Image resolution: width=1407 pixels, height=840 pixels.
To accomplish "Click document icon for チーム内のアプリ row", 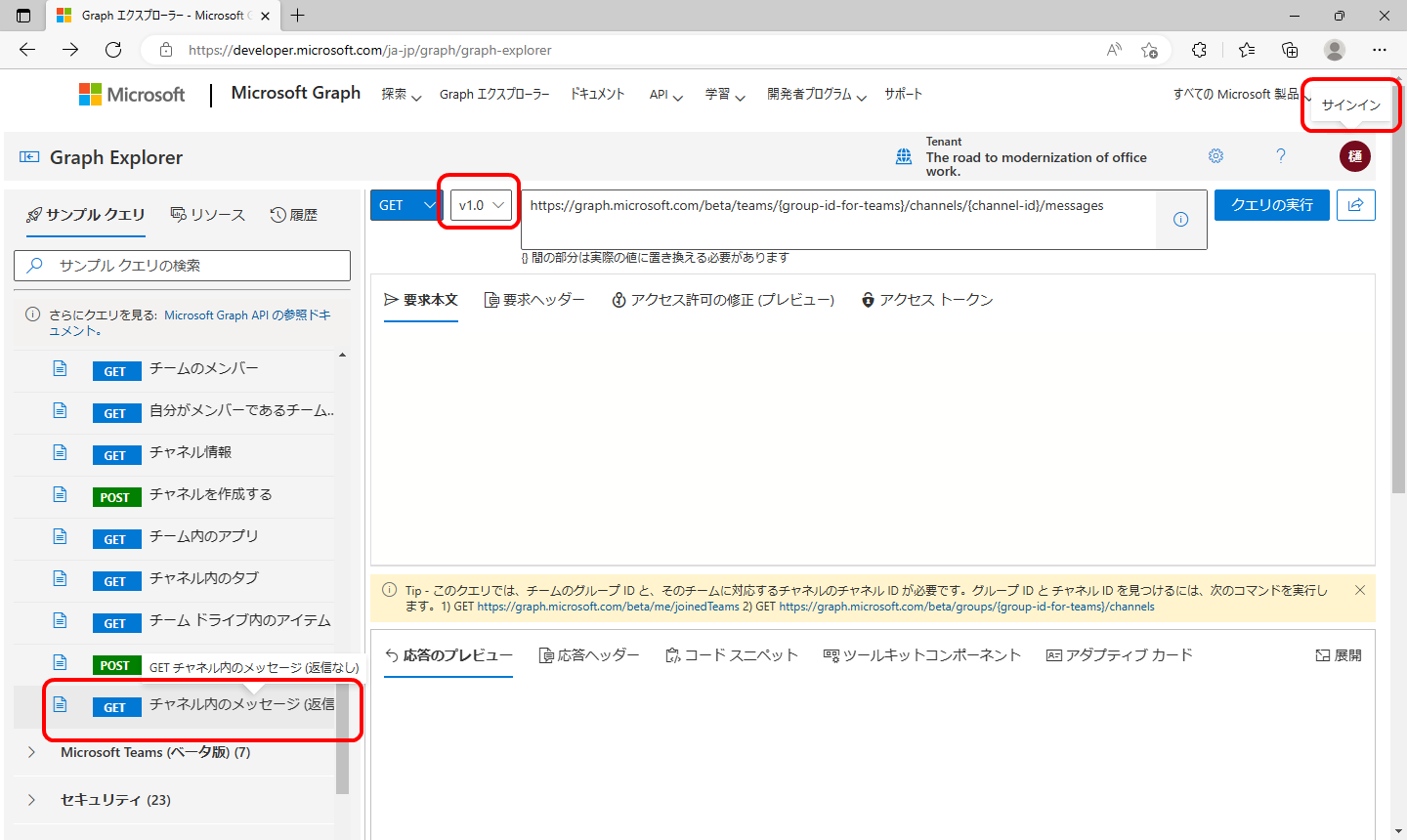I will tap(60, 536).
